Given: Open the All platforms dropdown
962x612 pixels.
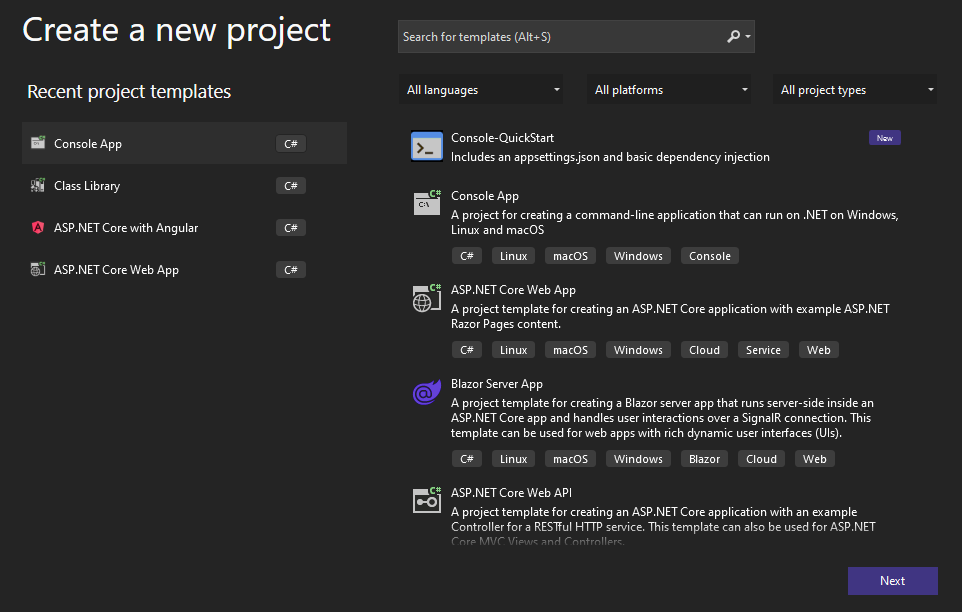Looking at the screenshot, I should tap(669, 90).
